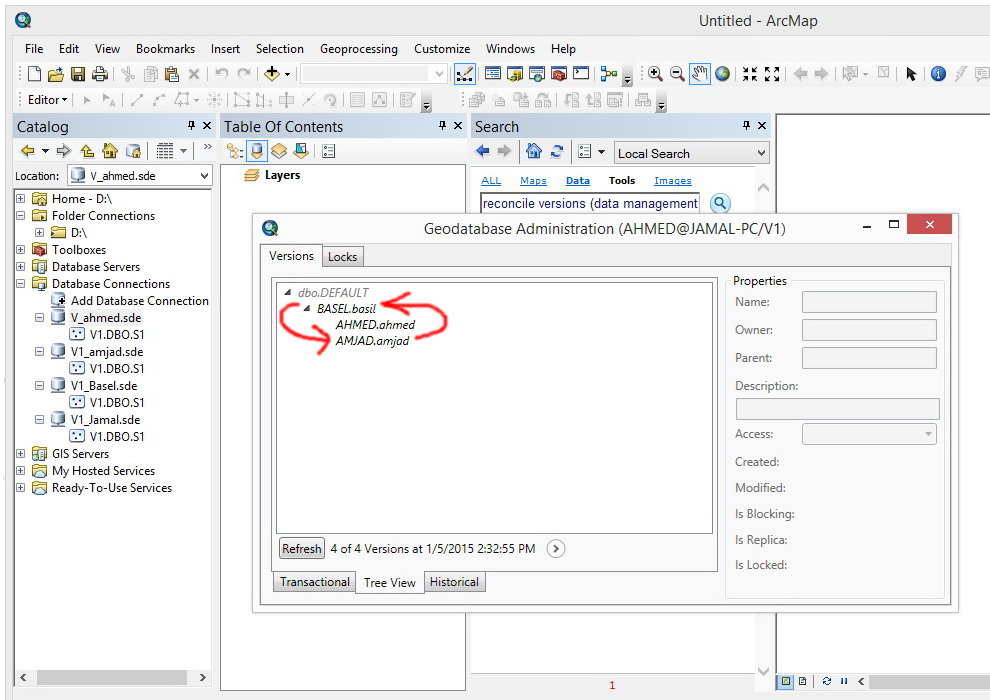
Task: Zoom to Full Extent globe
Action: tap(722, 74)
